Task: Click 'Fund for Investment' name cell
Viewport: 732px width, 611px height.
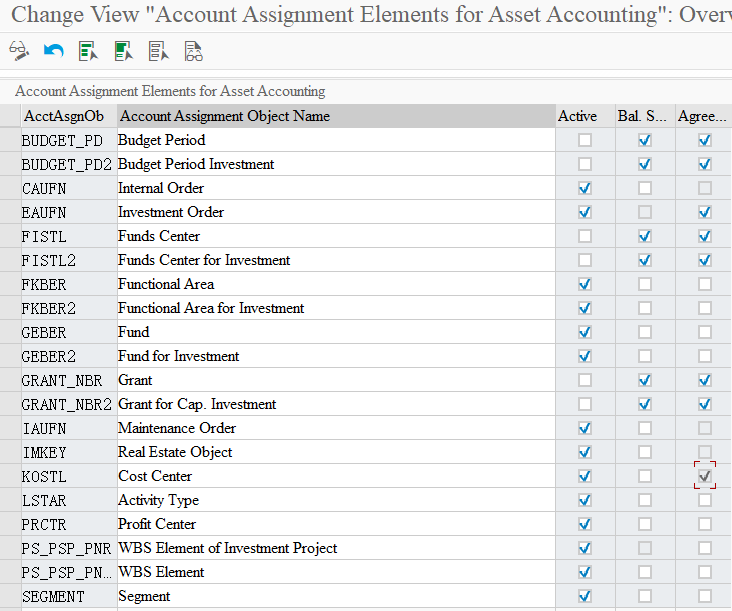Action: pyautogui.click(x=336, y=356)
